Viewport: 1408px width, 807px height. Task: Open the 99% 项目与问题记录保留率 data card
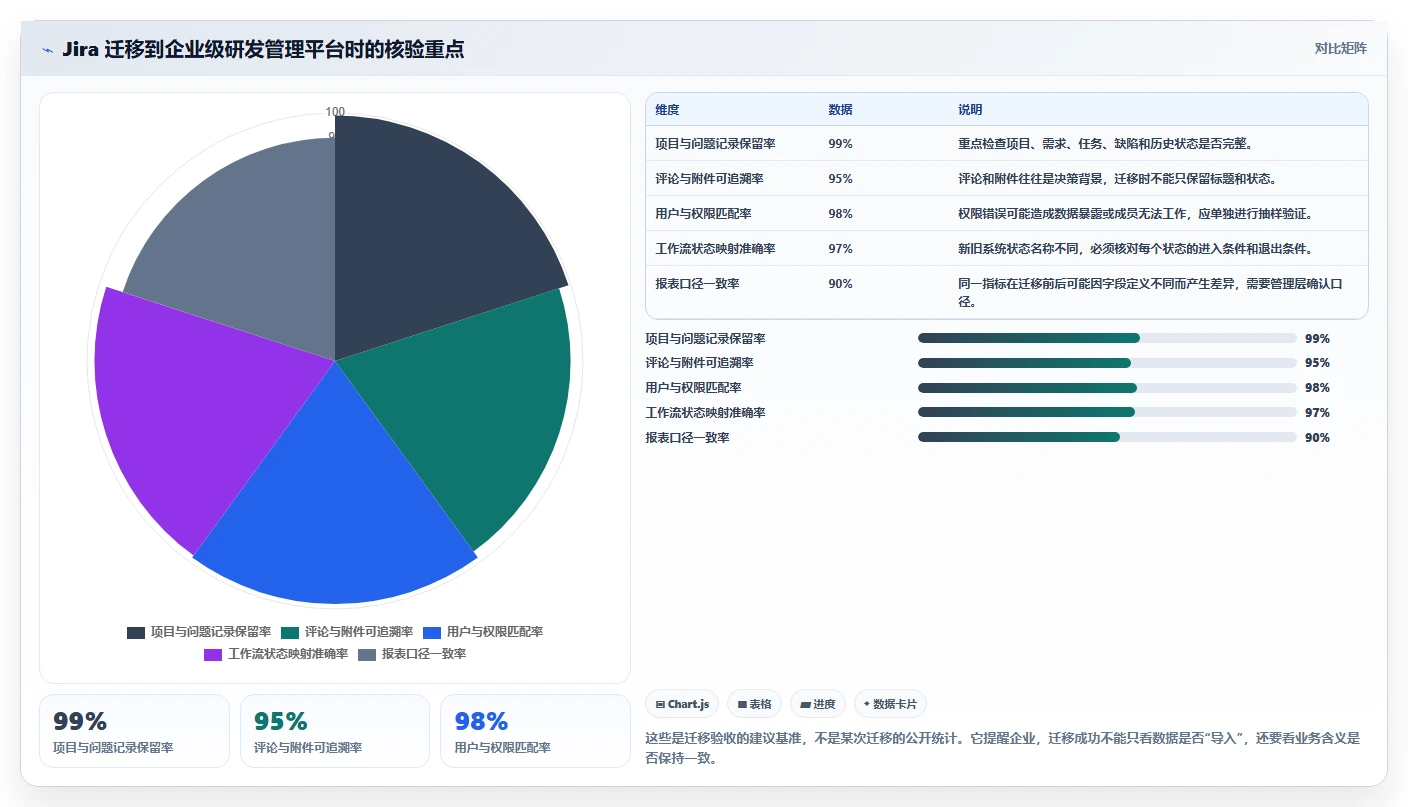coord(134,731)
